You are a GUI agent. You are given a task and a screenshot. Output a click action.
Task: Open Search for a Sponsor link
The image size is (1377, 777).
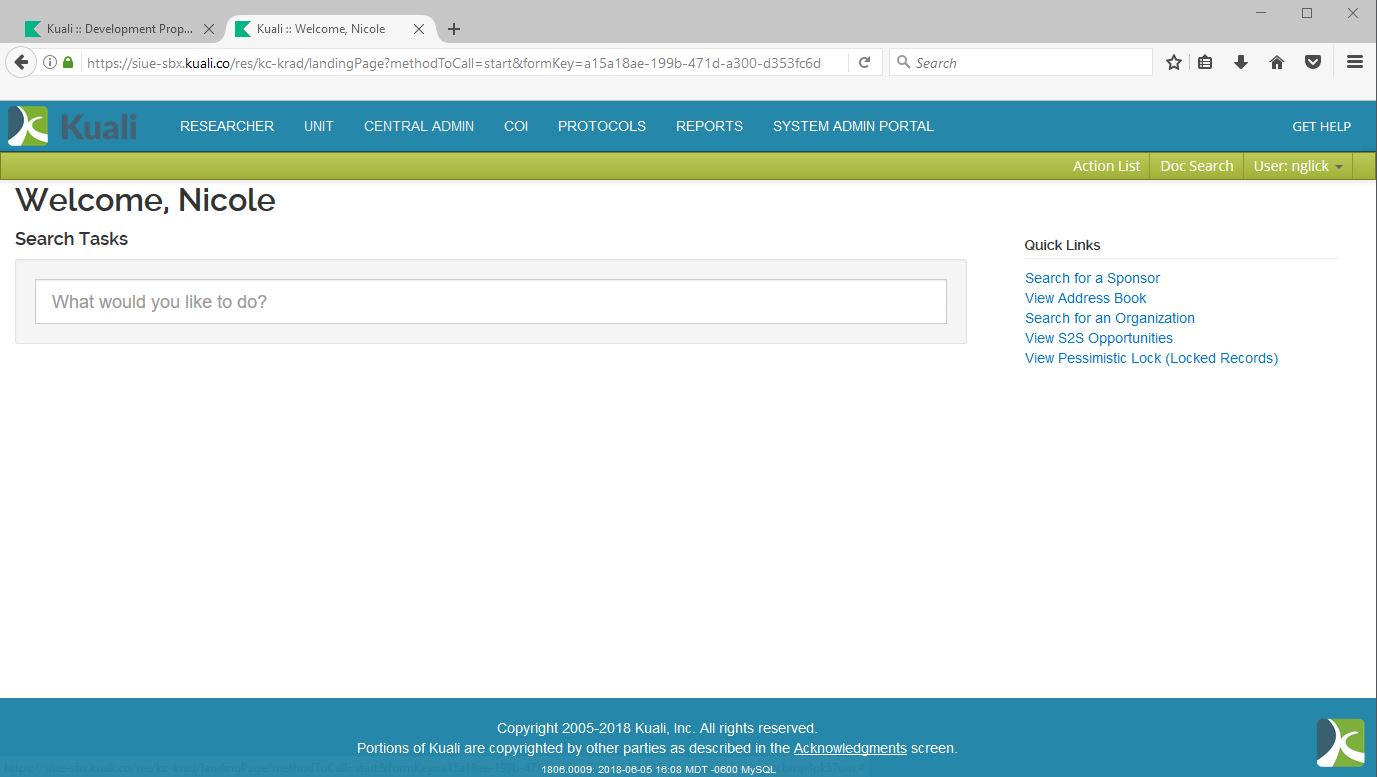[x=1092, y=278]
